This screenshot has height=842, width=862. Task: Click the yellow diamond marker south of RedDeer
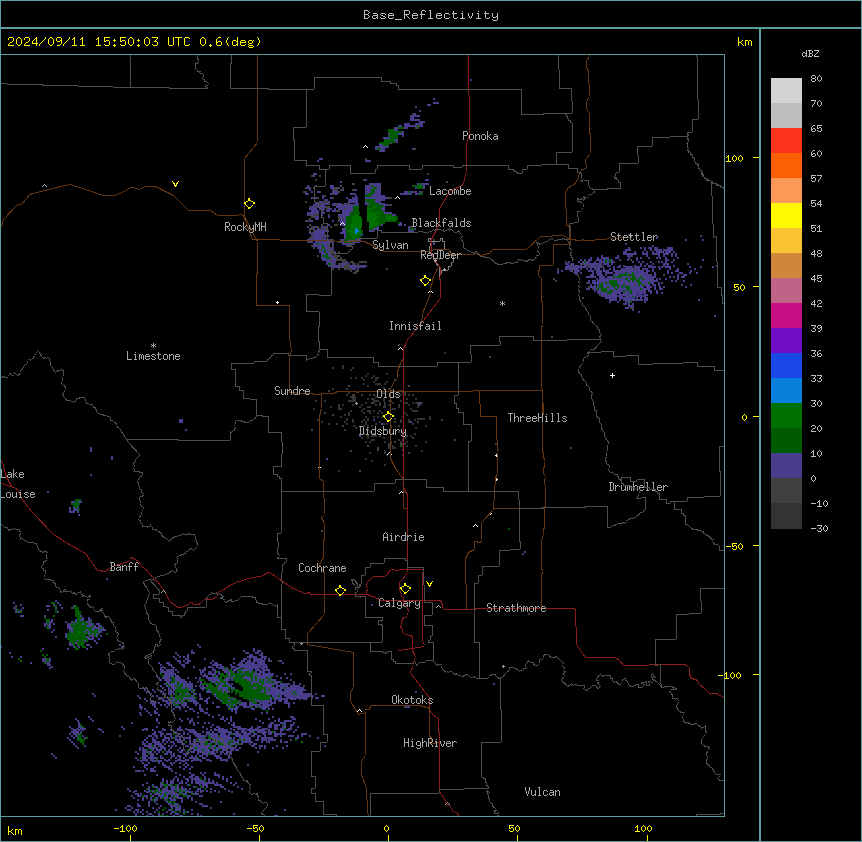(426, 280)
